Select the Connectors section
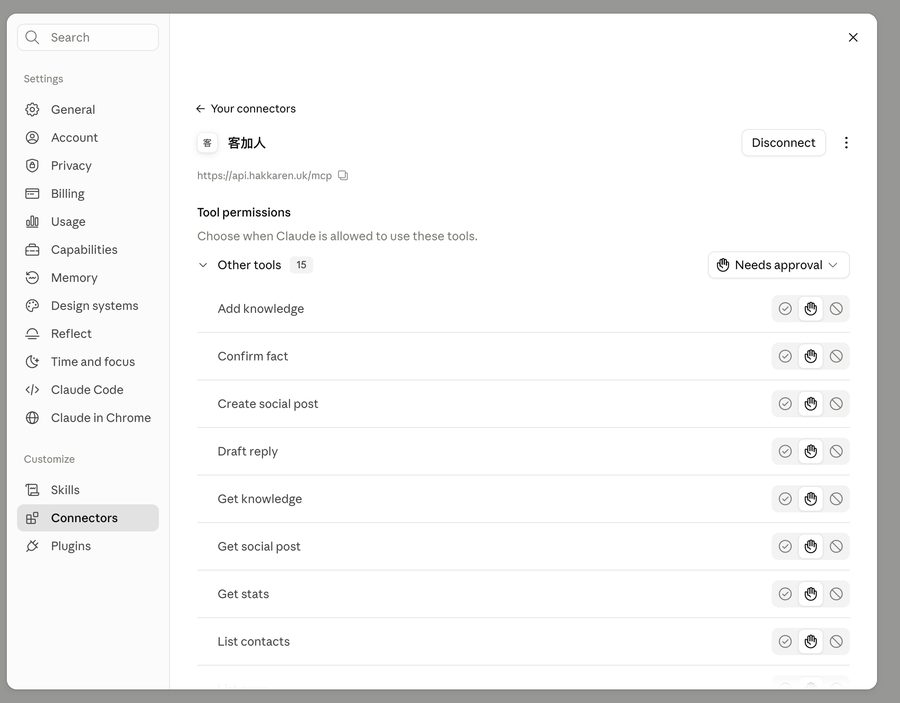 coord(88,518)
